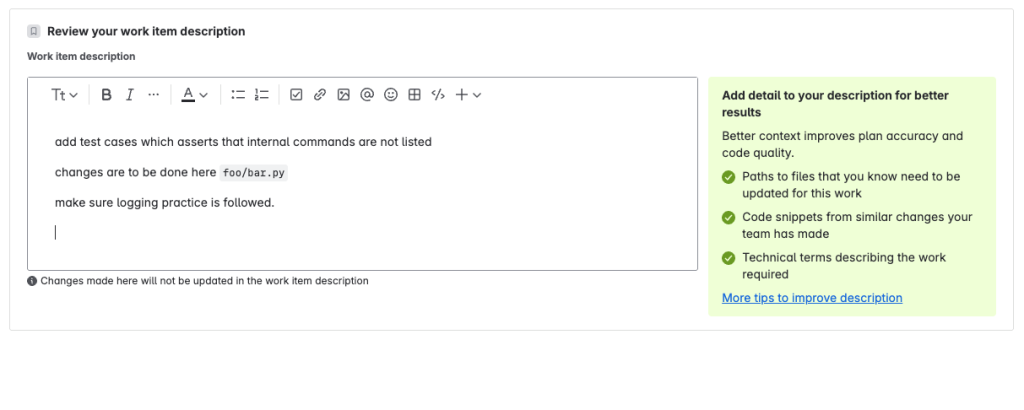Insert a link via chain icon
This screenshot has width=1024, height=410.
click(x=320, y=95)
